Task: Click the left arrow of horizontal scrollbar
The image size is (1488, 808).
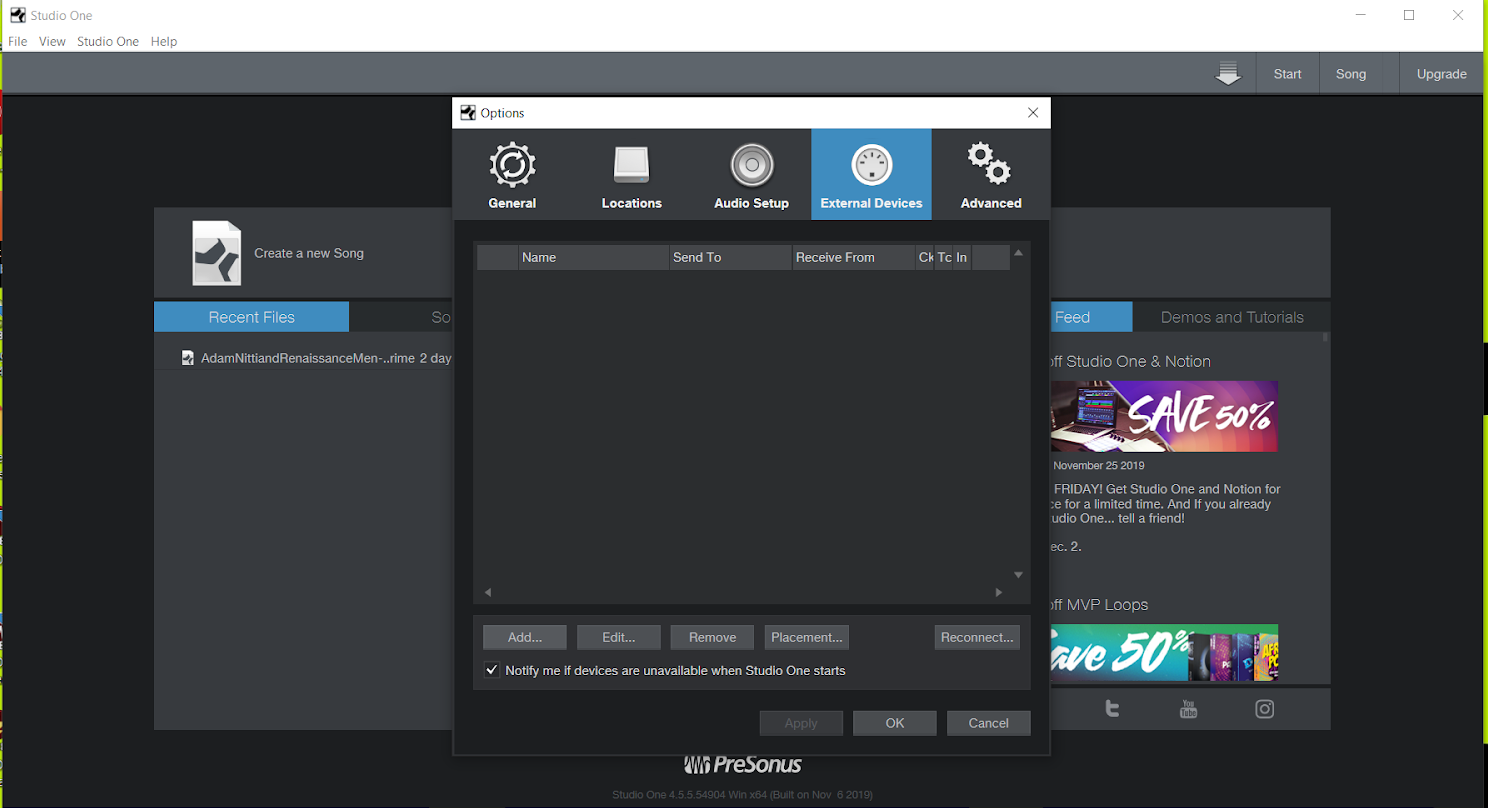Action: pos(488,593)
